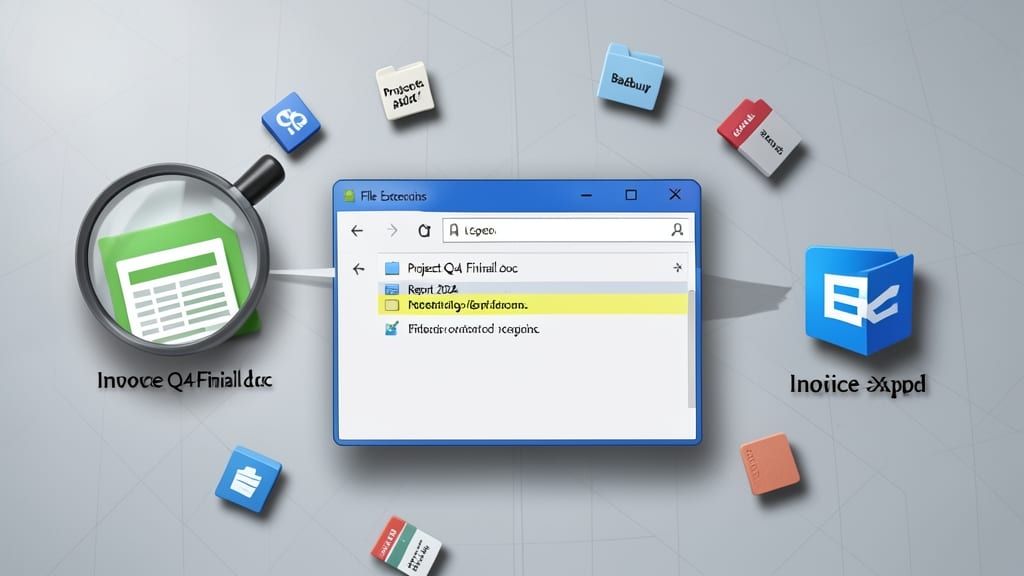Click the user icon in the address bar
This screenshot has width=1024, height=576.
coord(677,229)
